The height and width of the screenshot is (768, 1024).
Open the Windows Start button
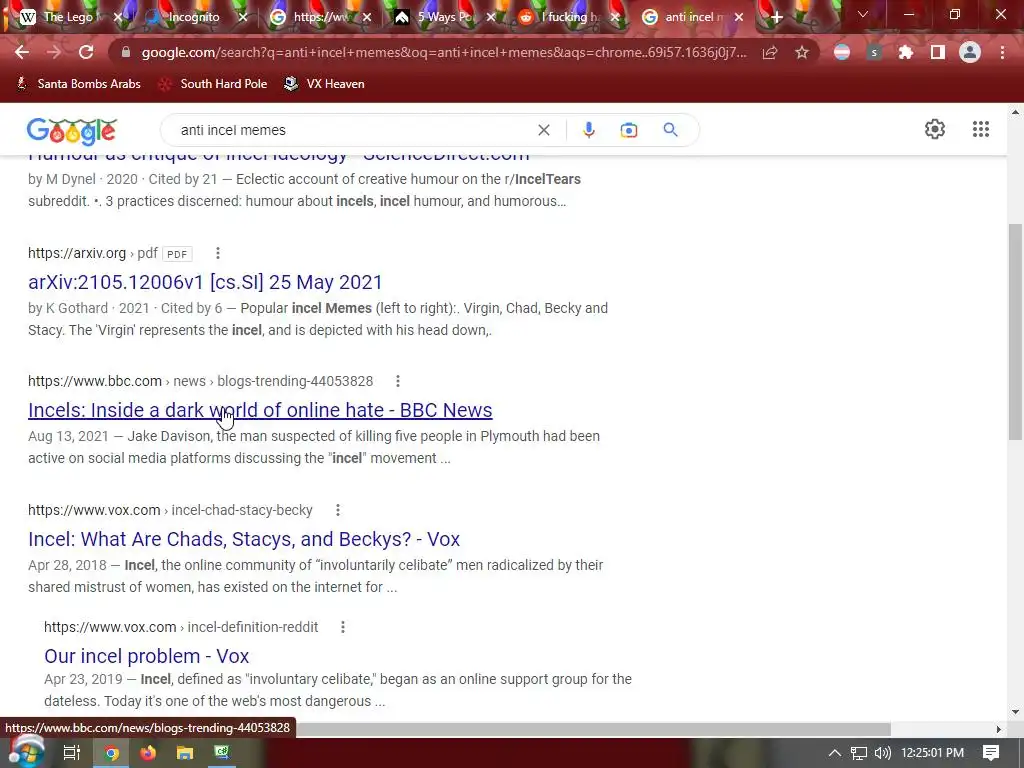(x=26, y=752)
